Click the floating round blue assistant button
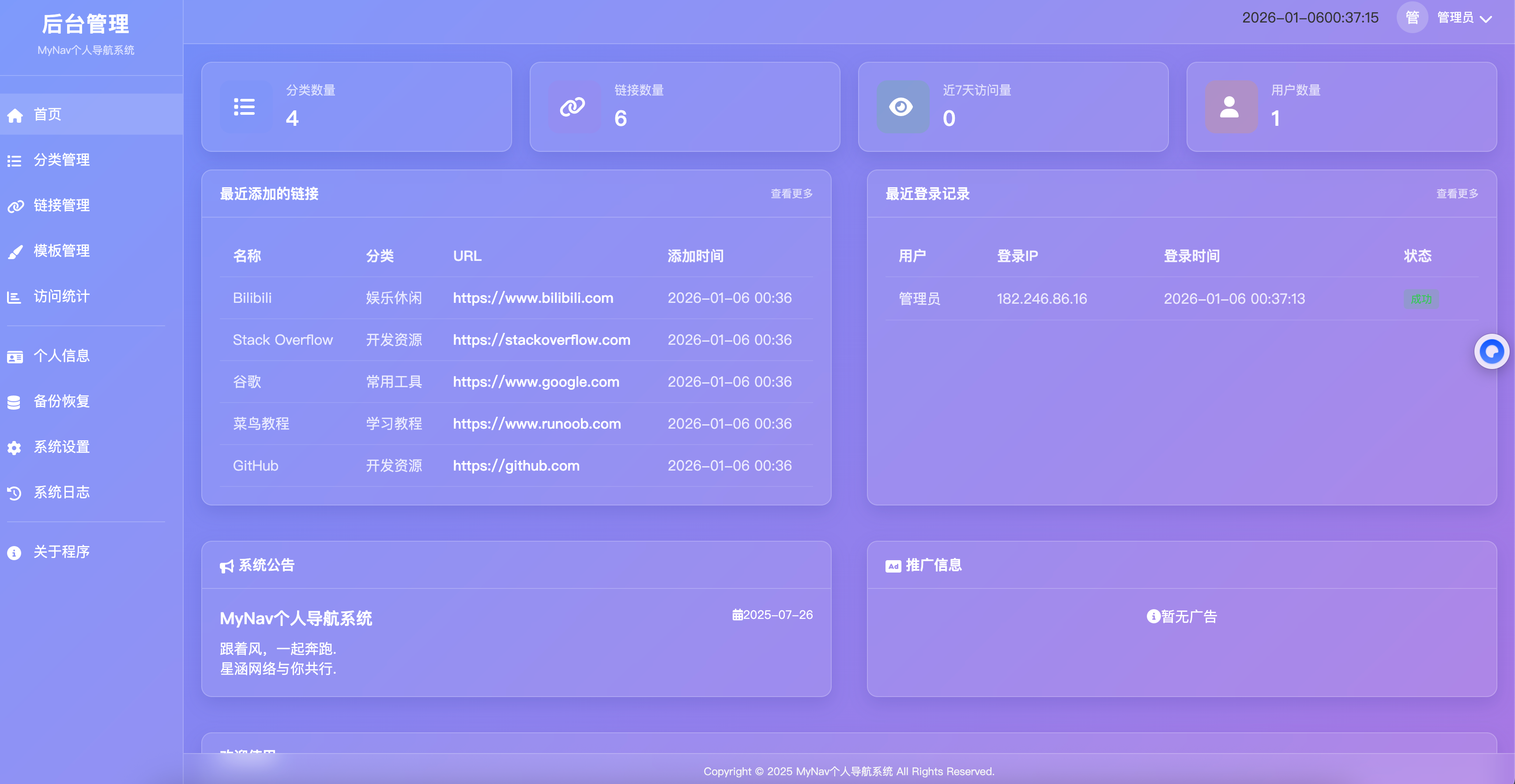This screenshot has height=784, width=1515. pyautogui.click(x=1492, y=352)
